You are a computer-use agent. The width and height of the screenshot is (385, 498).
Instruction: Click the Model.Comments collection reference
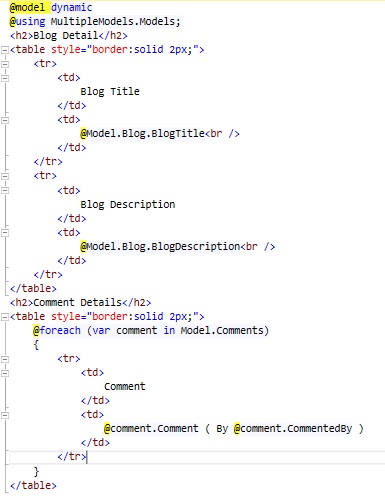222,330
